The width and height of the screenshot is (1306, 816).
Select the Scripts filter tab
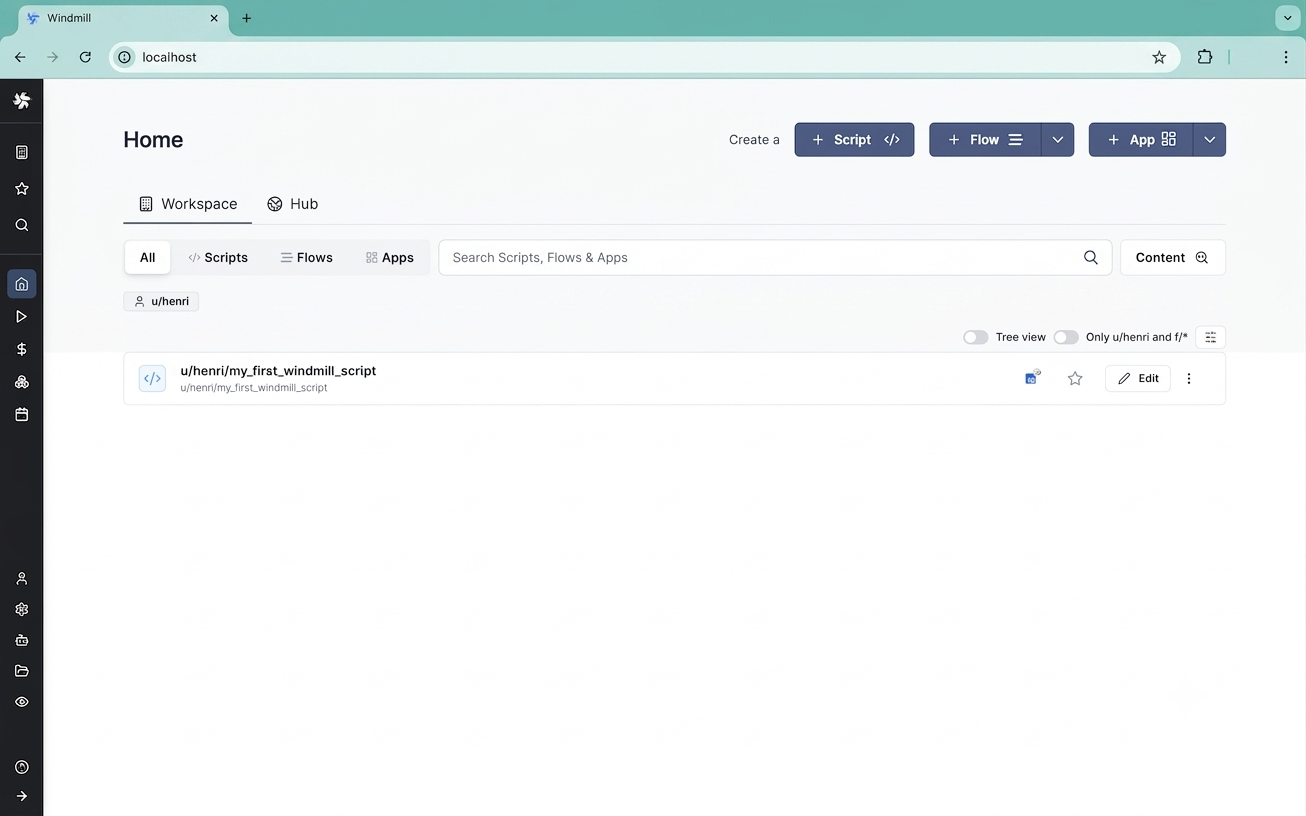click(x=218, y=257)
